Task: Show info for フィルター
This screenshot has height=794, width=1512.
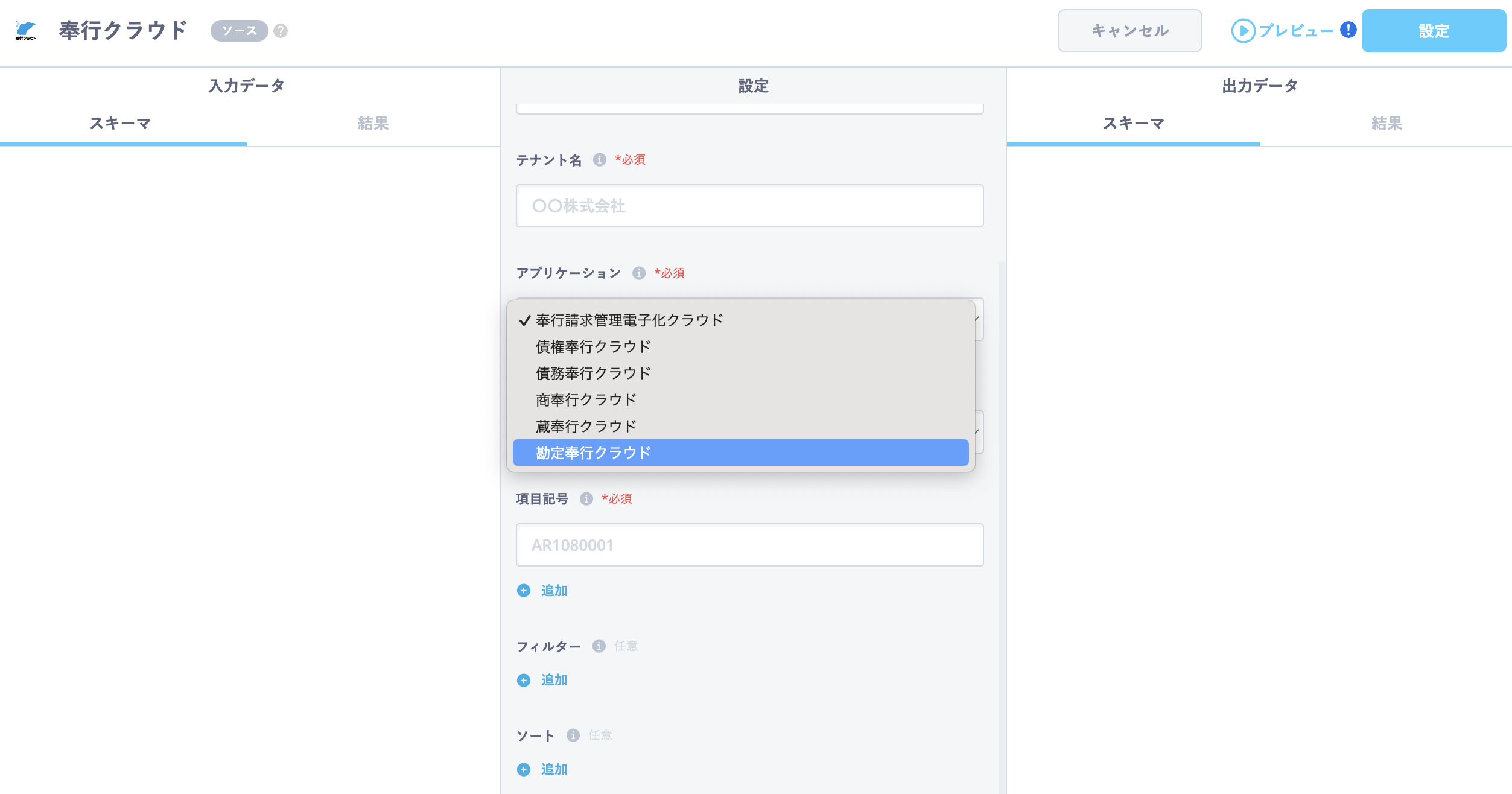Action: tap(599, 646)
